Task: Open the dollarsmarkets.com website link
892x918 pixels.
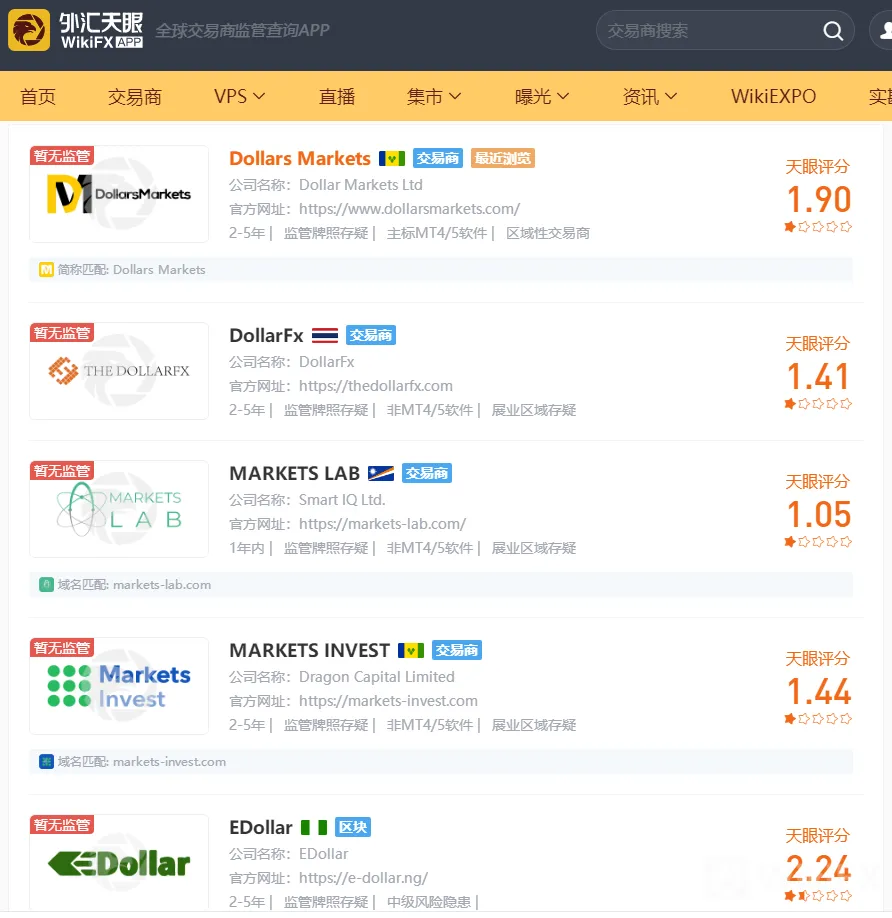Action: [409, 209]
